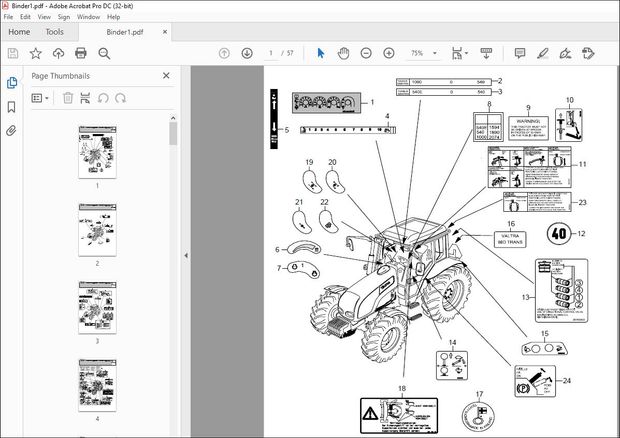Delete selected page with trash icon

68,98
